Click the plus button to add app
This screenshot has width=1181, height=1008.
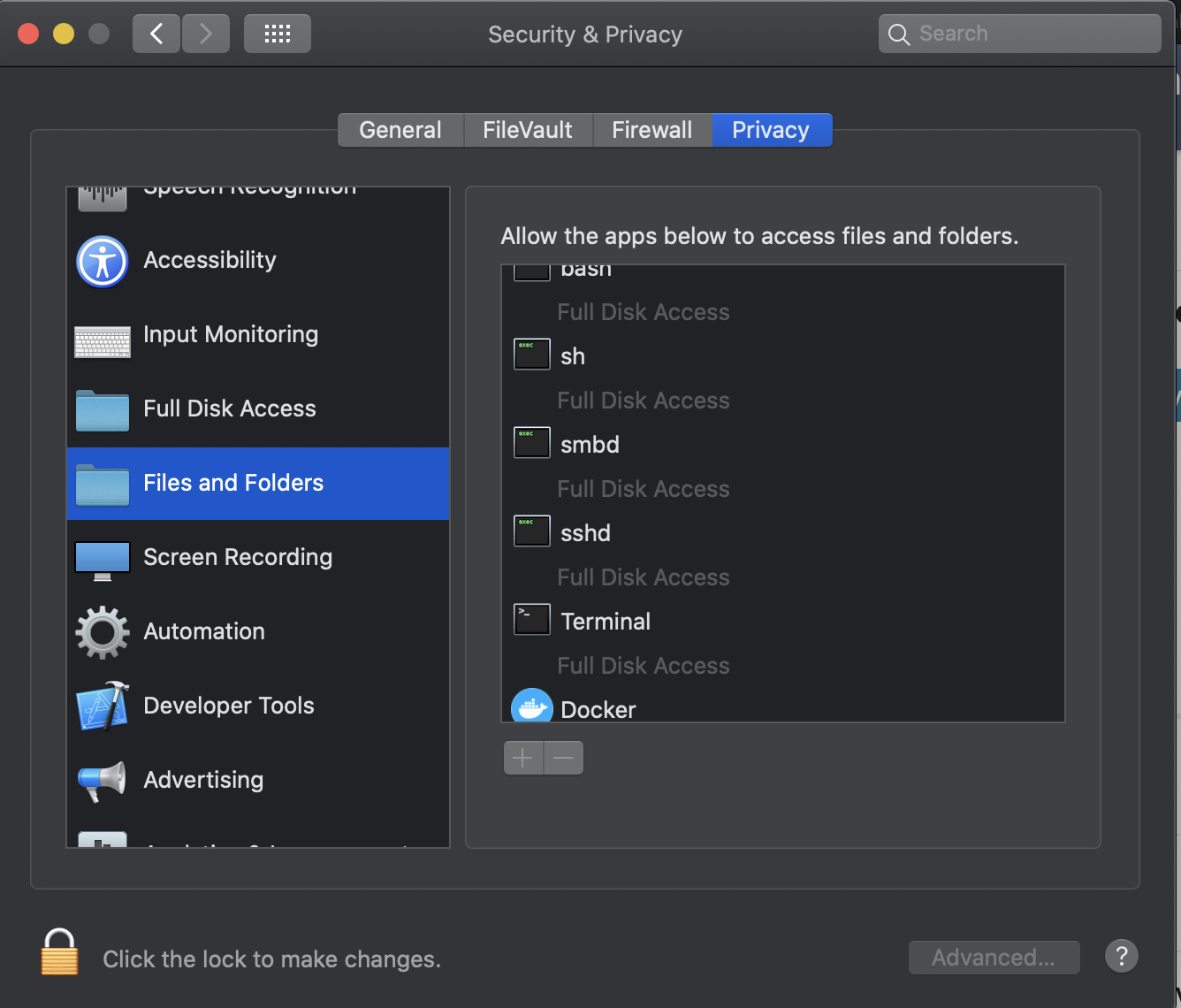(523, 758)
